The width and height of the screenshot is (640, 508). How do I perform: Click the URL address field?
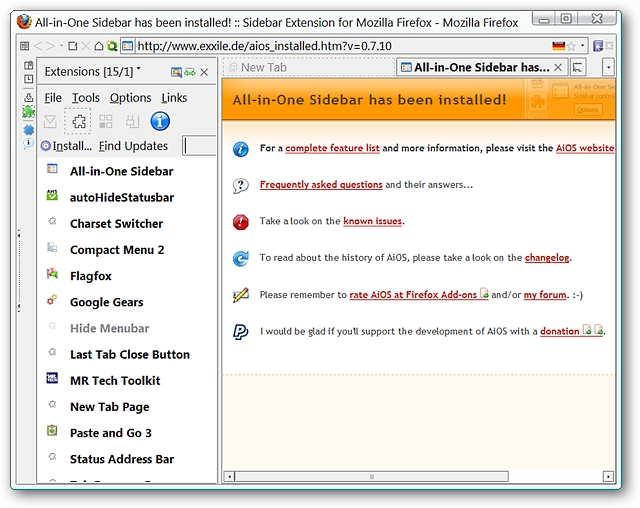[x=343, y=46]
